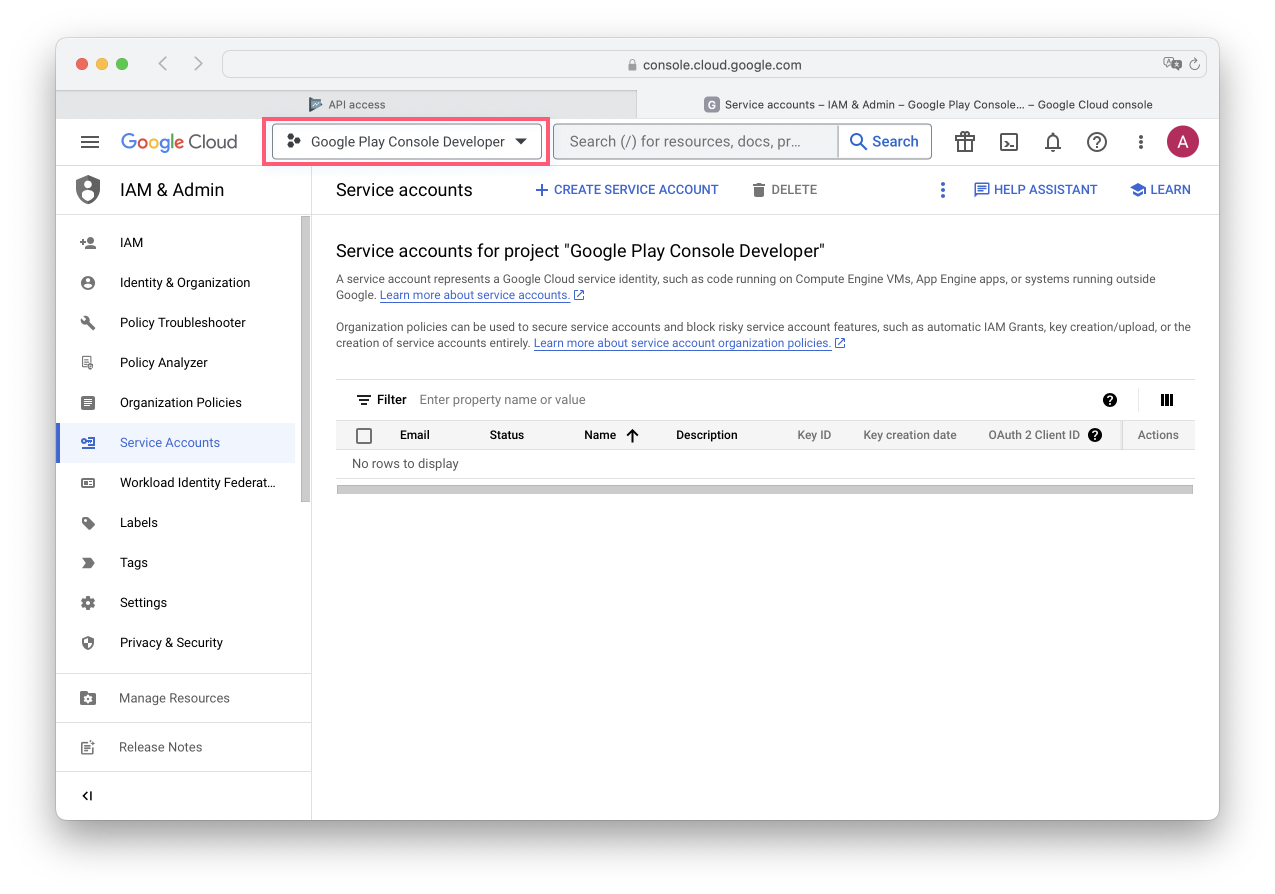The height and width of the screenshot is (894, 1275).
Task: Open notifications bell
Action: pos(1053,142)
